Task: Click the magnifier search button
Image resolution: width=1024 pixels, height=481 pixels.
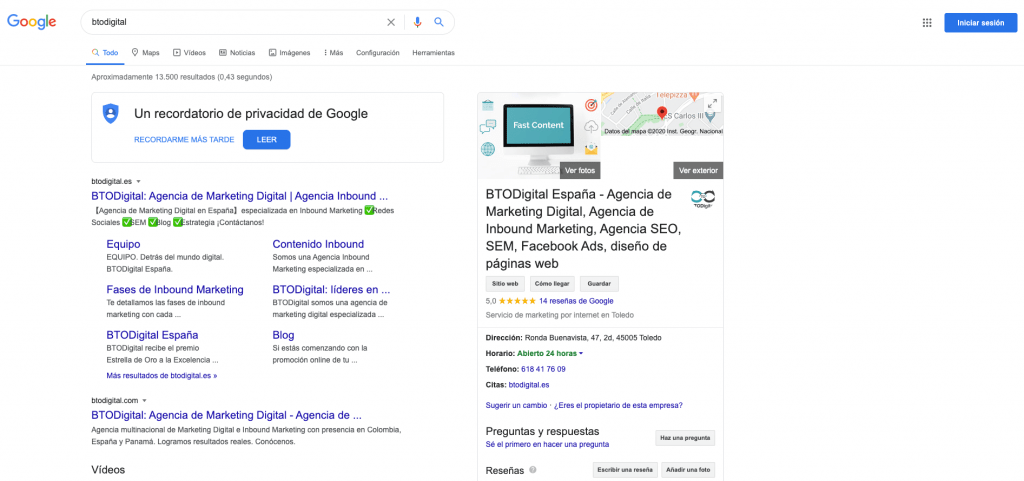Action: tap(439, 22)
